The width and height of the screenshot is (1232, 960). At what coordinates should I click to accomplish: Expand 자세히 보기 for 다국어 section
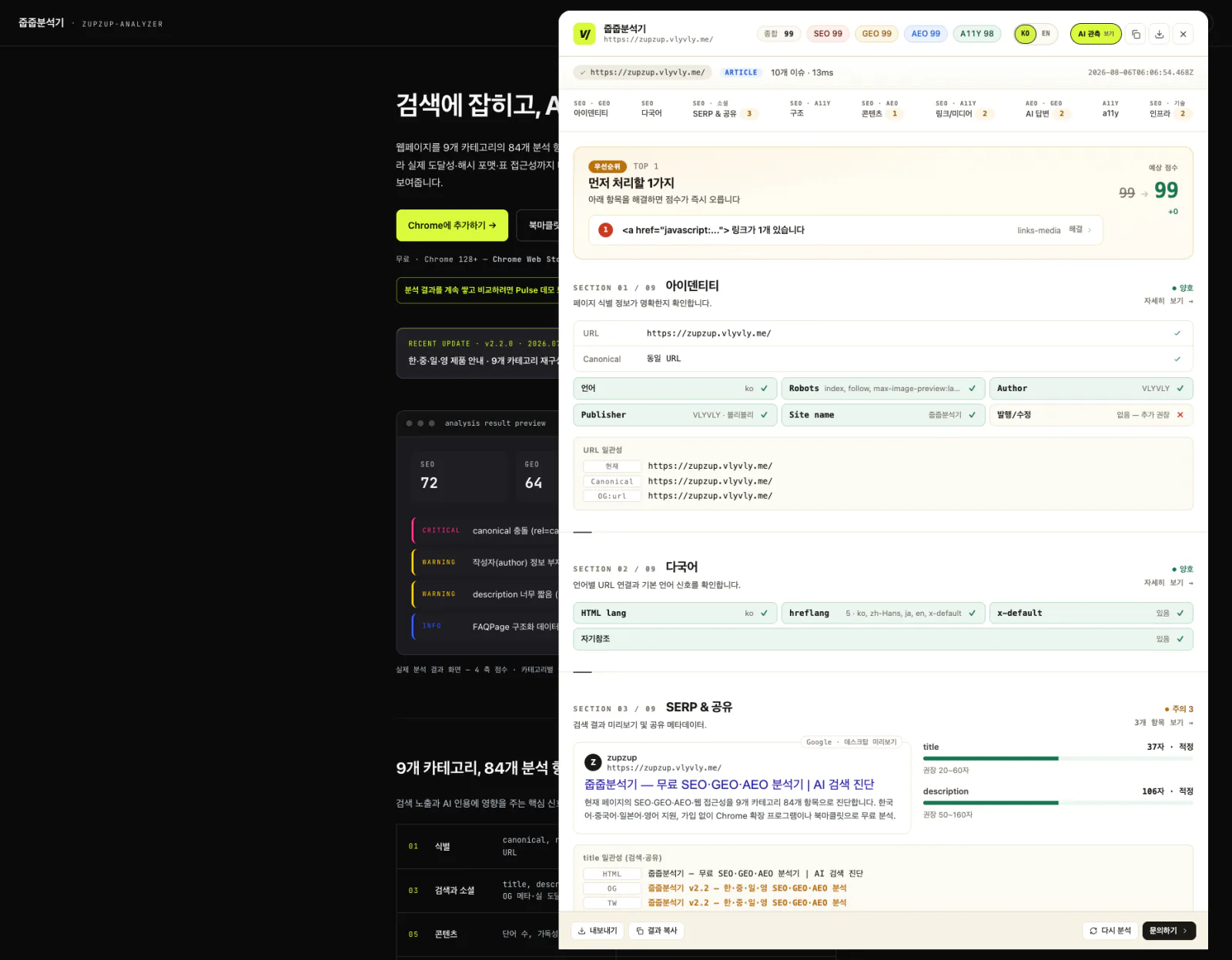point(1168,583)
